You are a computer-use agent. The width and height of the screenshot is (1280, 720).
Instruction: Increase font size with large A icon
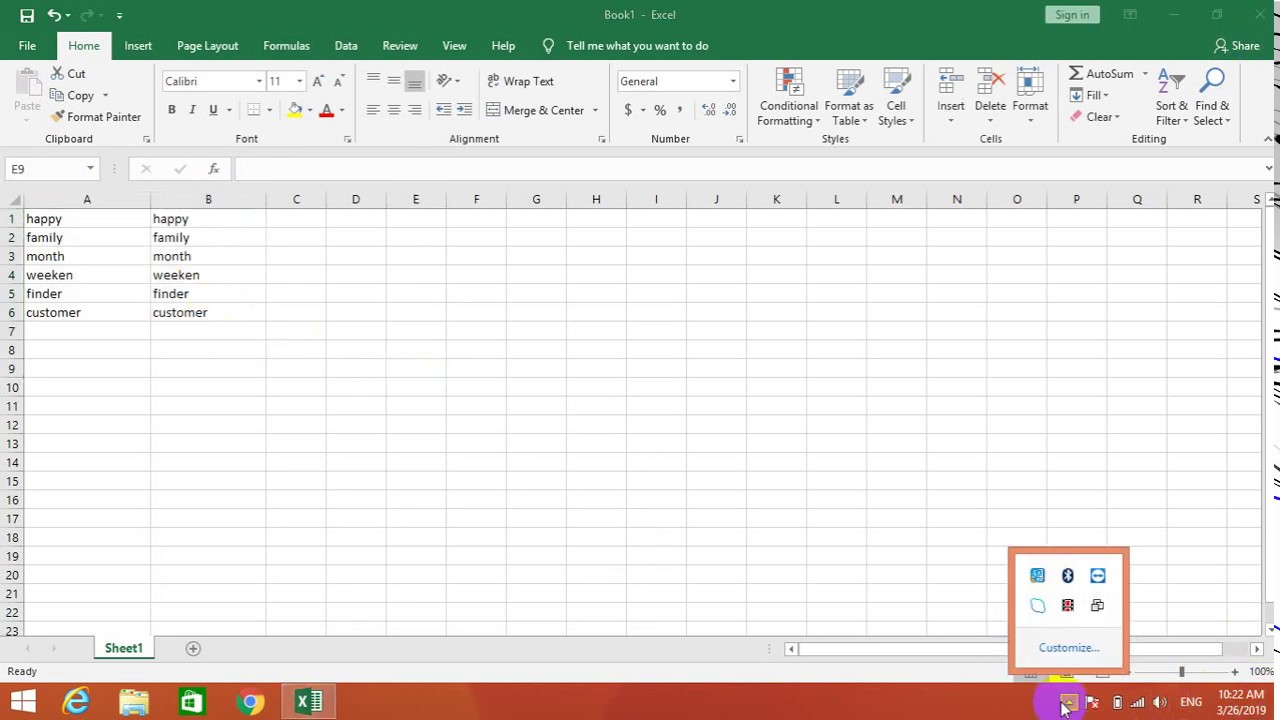click(x=318, y=81)
